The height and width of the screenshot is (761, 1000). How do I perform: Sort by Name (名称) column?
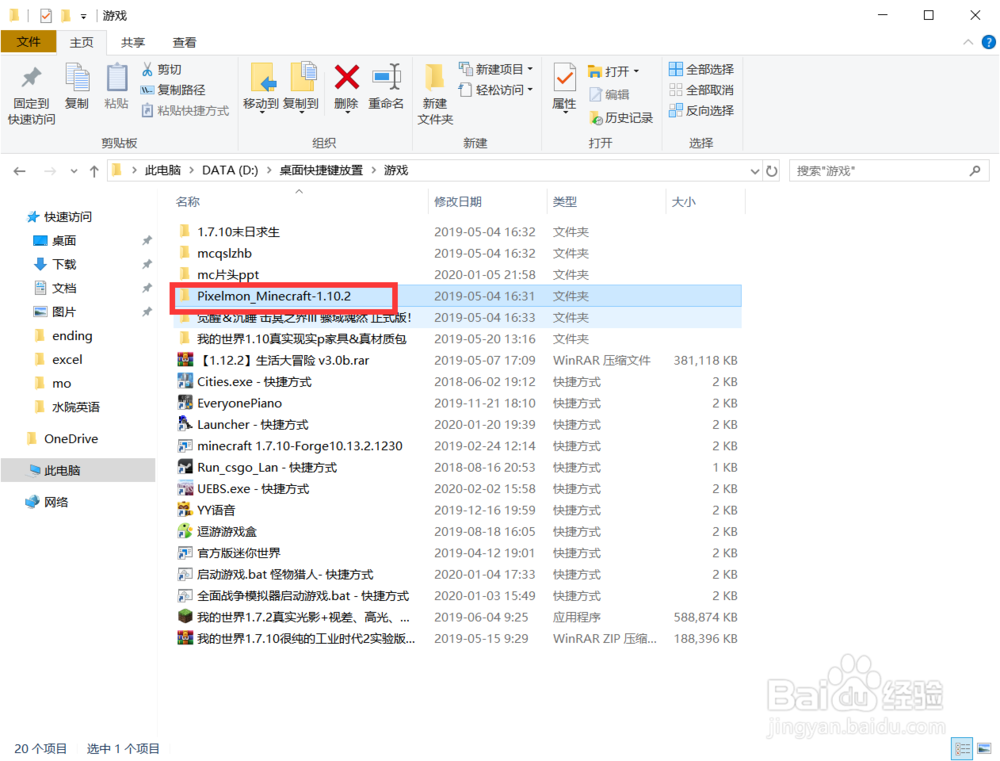188,202
